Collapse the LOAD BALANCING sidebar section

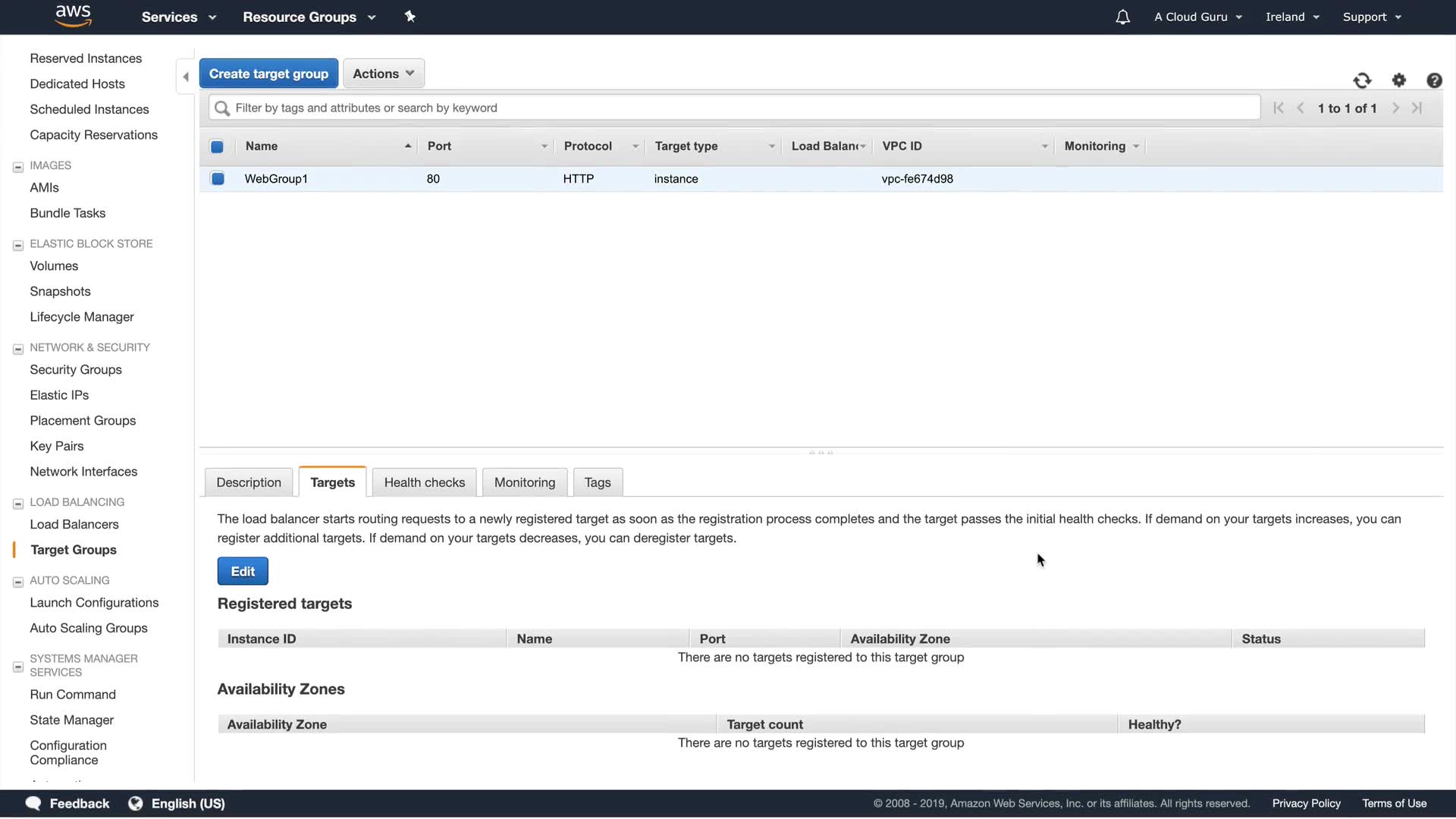point(18,504)
